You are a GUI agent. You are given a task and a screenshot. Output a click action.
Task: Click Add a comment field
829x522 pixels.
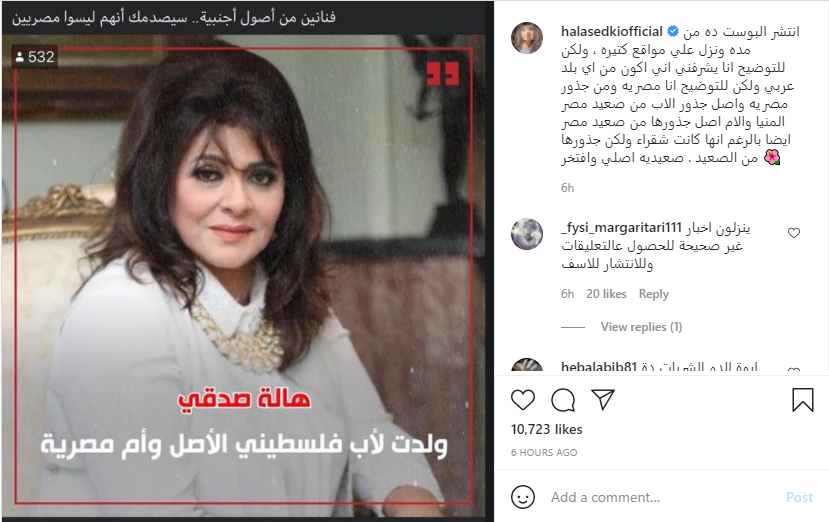tap(664, 497)
